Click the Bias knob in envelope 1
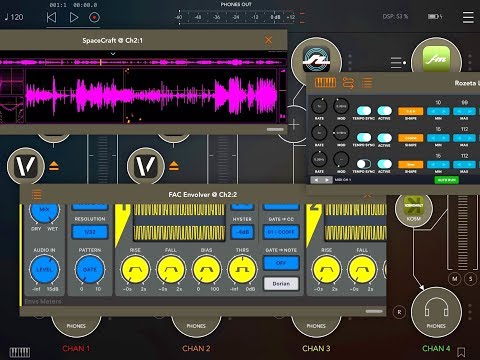 click(x=206, y=269)
